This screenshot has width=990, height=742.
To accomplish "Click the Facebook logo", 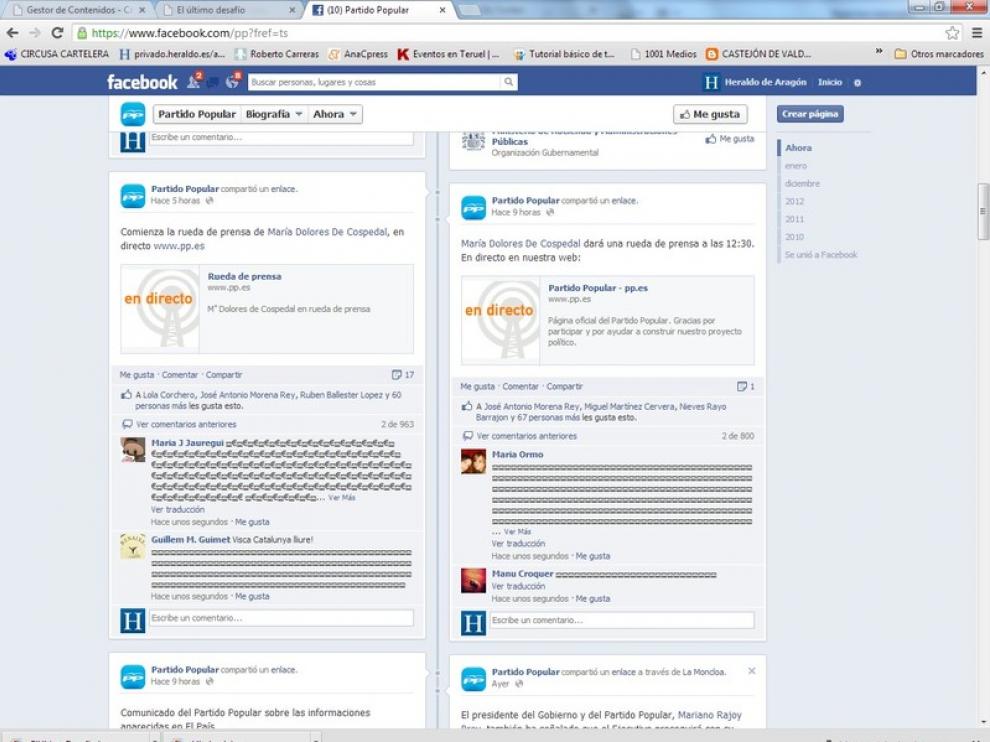I will 143,82.
